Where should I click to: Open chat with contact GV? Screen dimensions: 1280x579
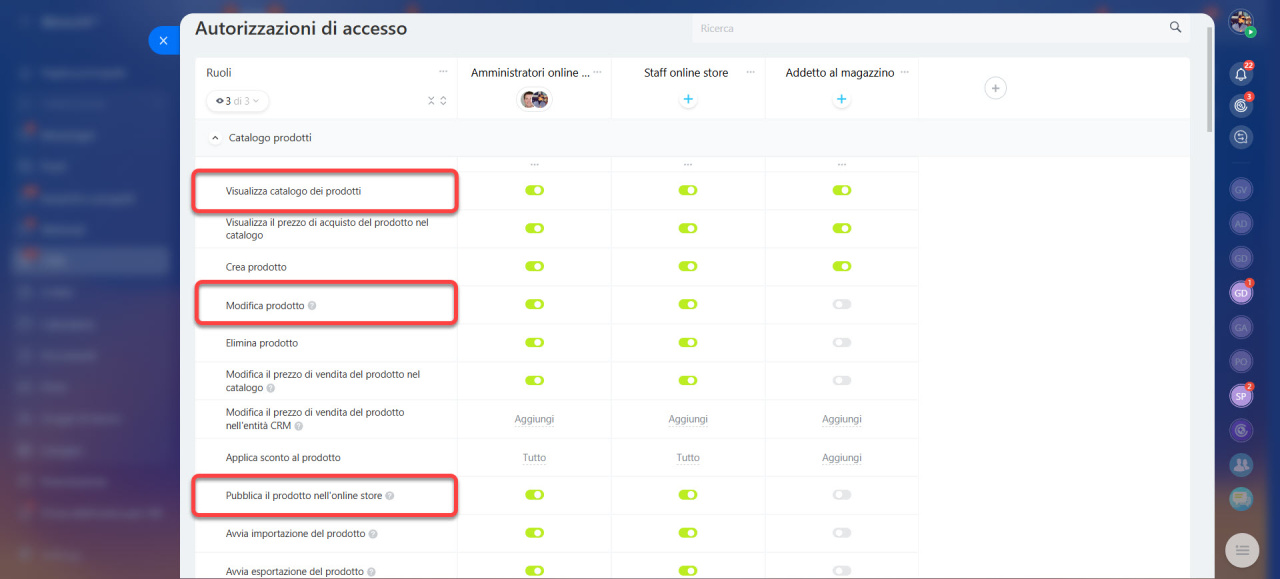(x=1241, y=189)
